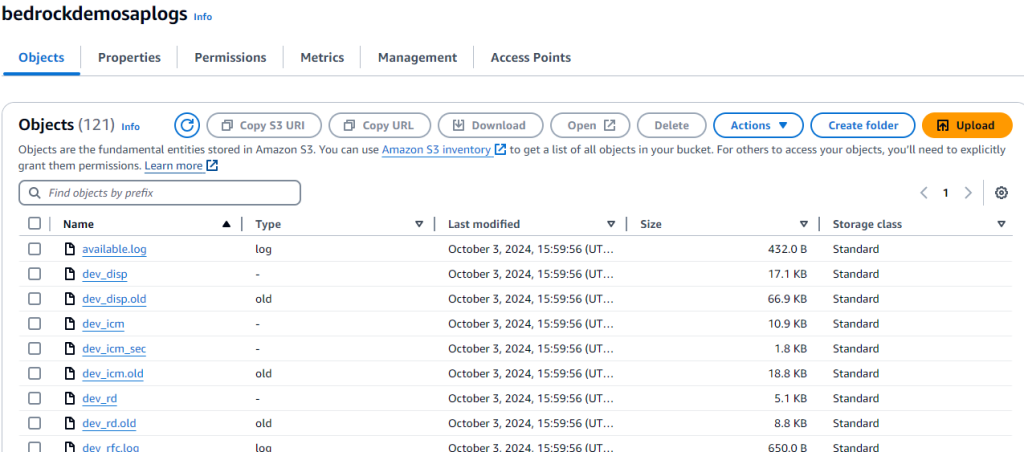Click the file icon beside available.log

(69, 249)
